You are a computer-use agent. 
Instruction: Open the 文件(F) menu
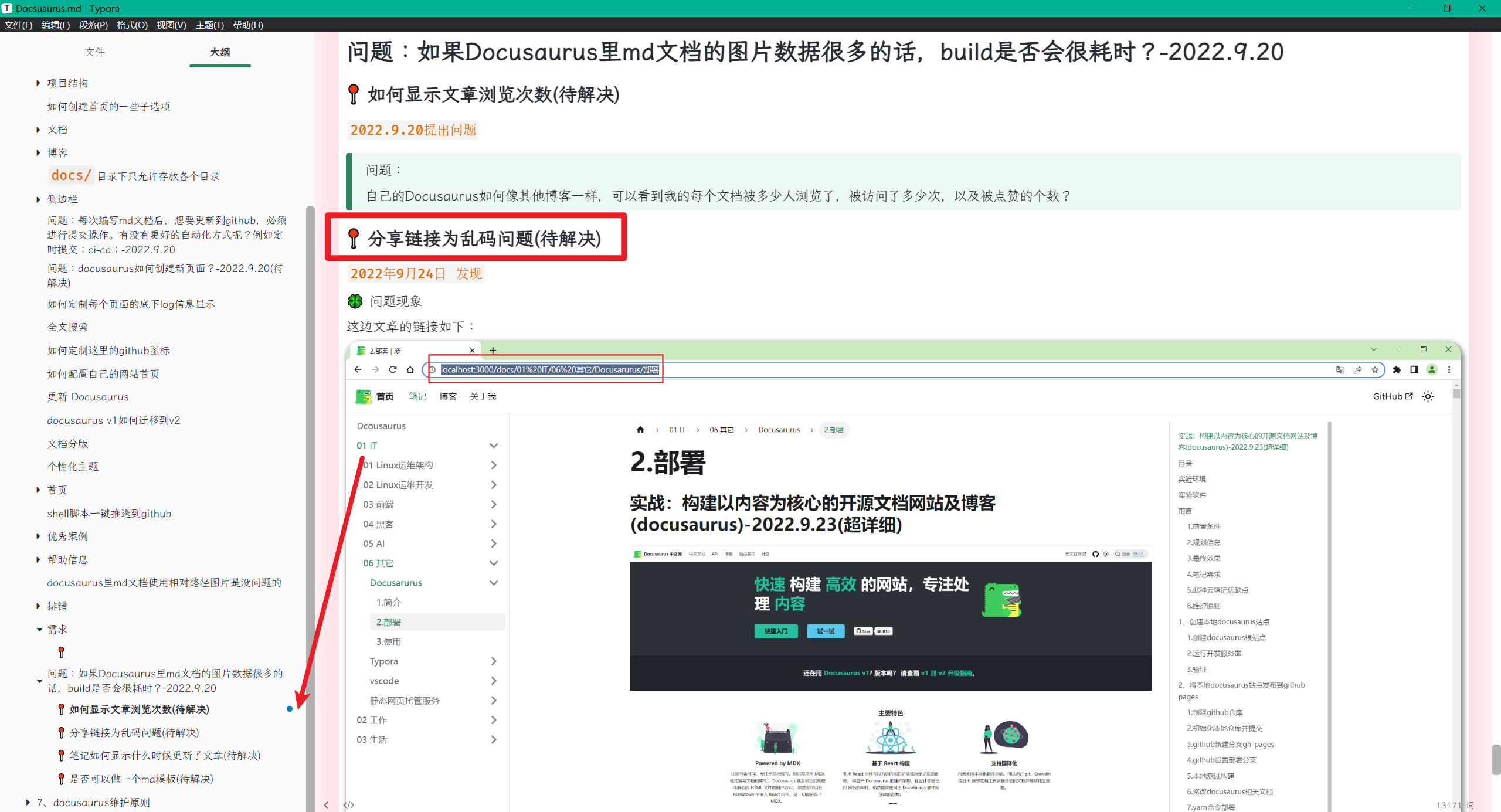point(18,25)
